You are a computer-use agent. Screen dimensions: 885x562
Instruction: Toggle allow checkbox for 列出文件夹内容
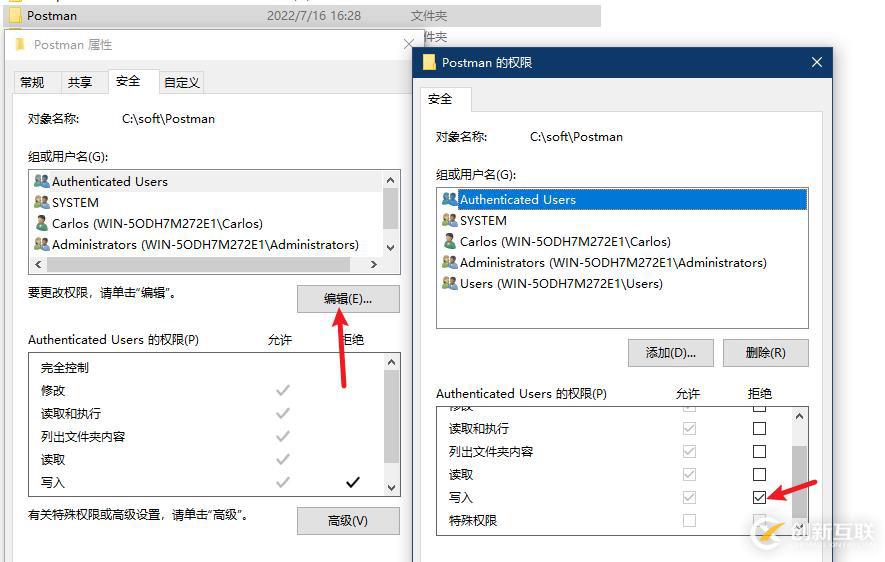point(689,451)
